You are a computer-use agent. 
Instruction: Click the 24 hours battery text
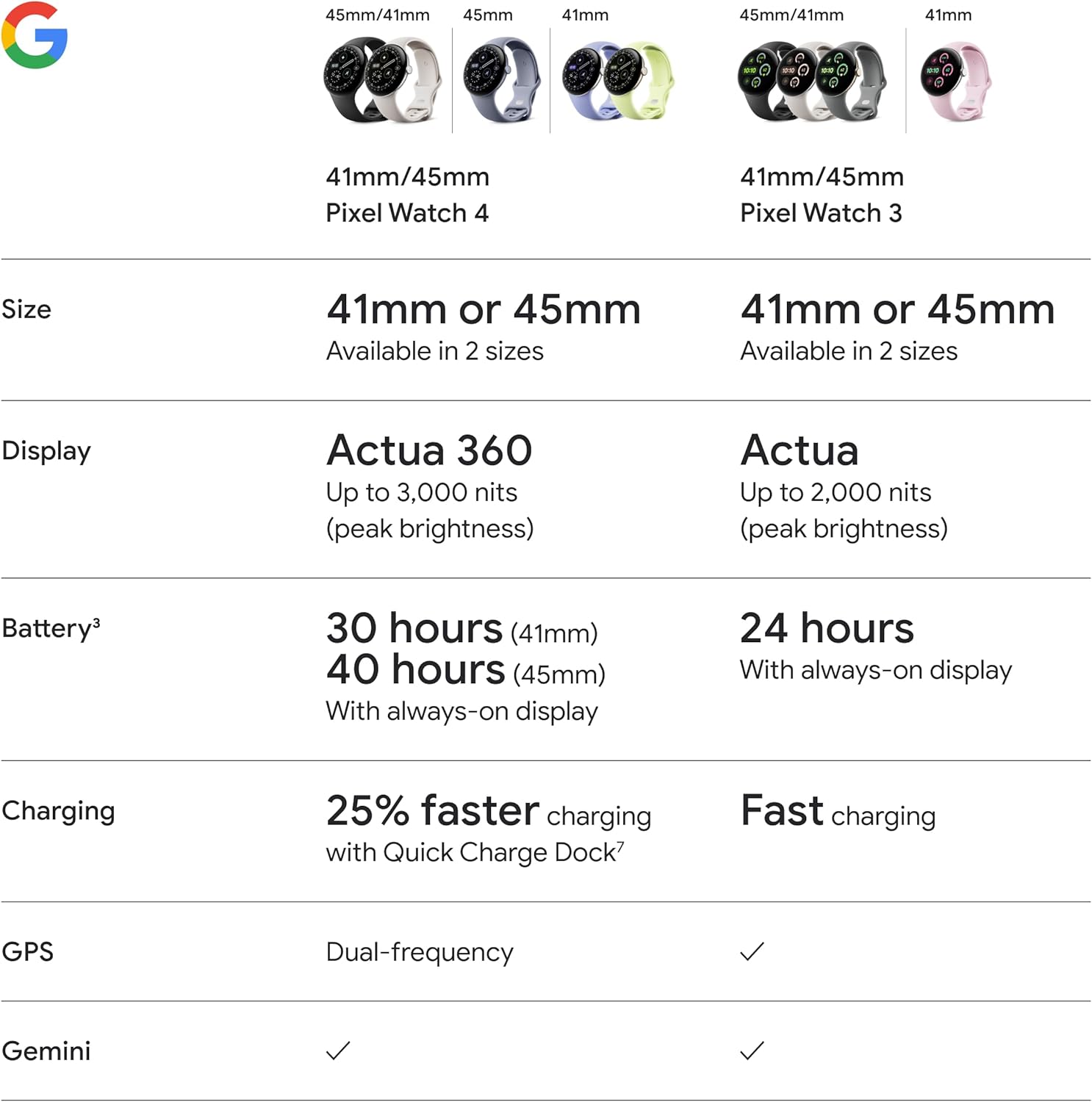[827, 629]
